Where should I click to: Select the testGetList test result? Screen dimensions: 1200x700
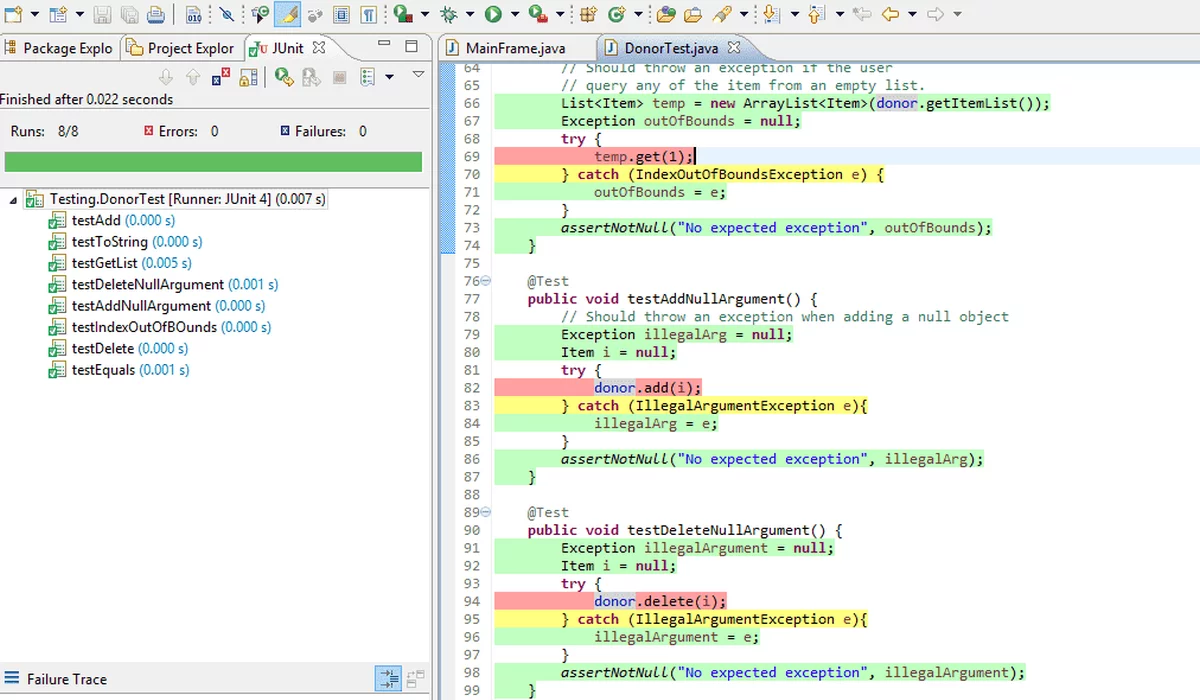click(105, 263)
